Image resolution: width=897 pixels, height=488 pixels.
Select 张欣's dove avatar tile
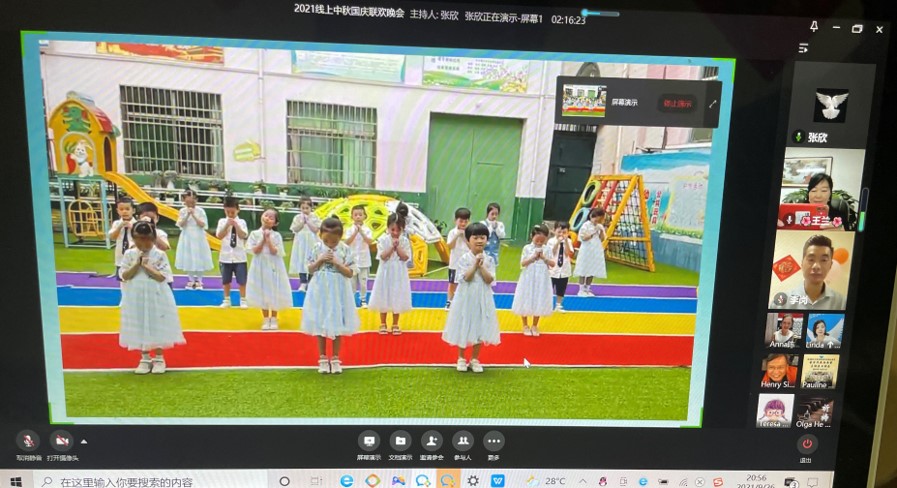pos(831,103)
